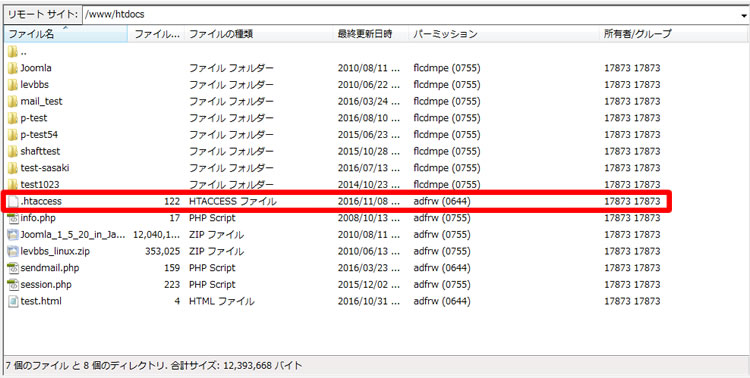The image size is (750, 378).
Task: Select the levbbs_linux.zip file name
Action: click(55, 251)
